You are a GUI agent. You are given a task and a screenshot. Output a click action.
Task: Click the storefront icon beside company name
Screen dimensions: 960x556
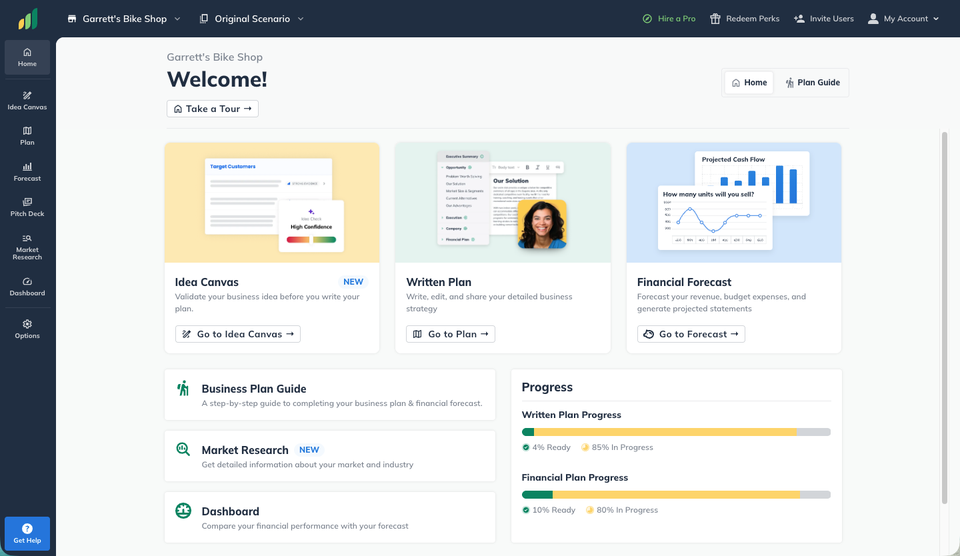pos(72,19)
